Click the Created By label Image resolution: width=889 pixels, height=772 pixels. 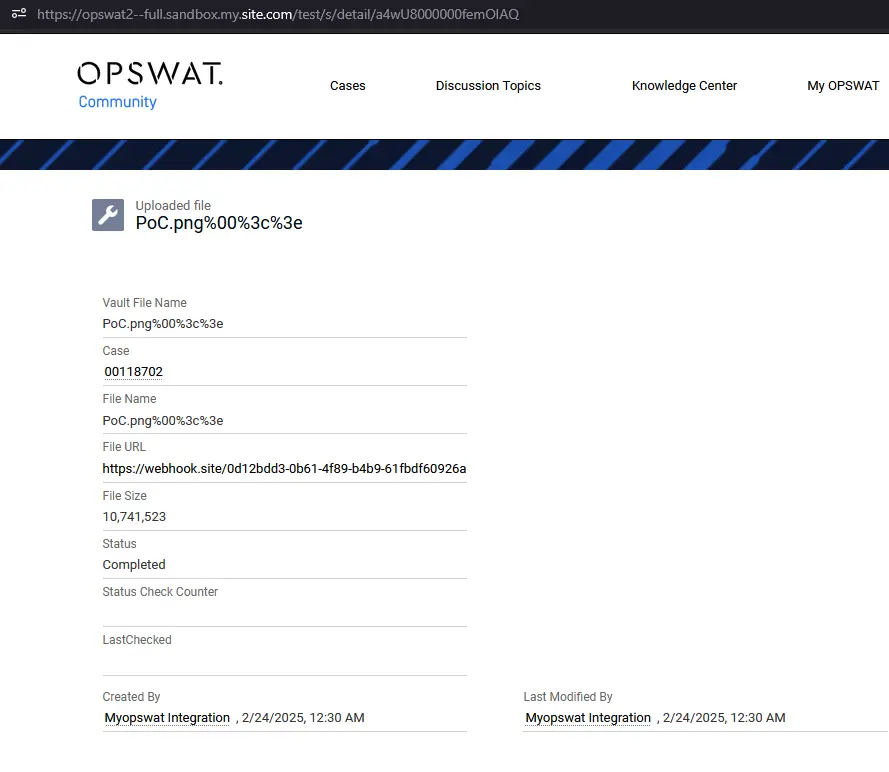(x=131, y=697)
